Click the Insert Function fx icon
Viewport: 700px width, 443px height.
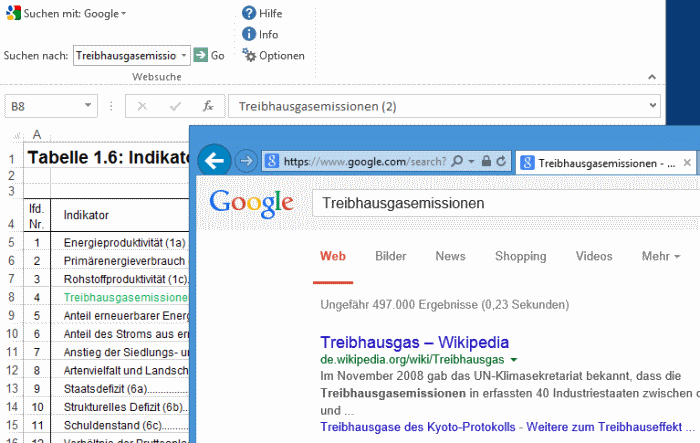(x=208, y=106)
